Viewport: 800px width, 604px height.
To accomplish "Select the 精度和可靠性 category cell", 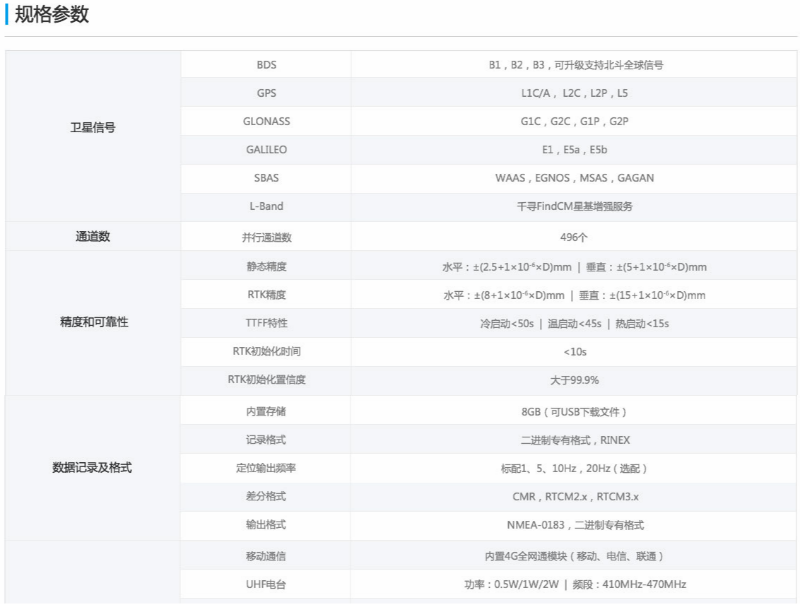I will [93, 323].
